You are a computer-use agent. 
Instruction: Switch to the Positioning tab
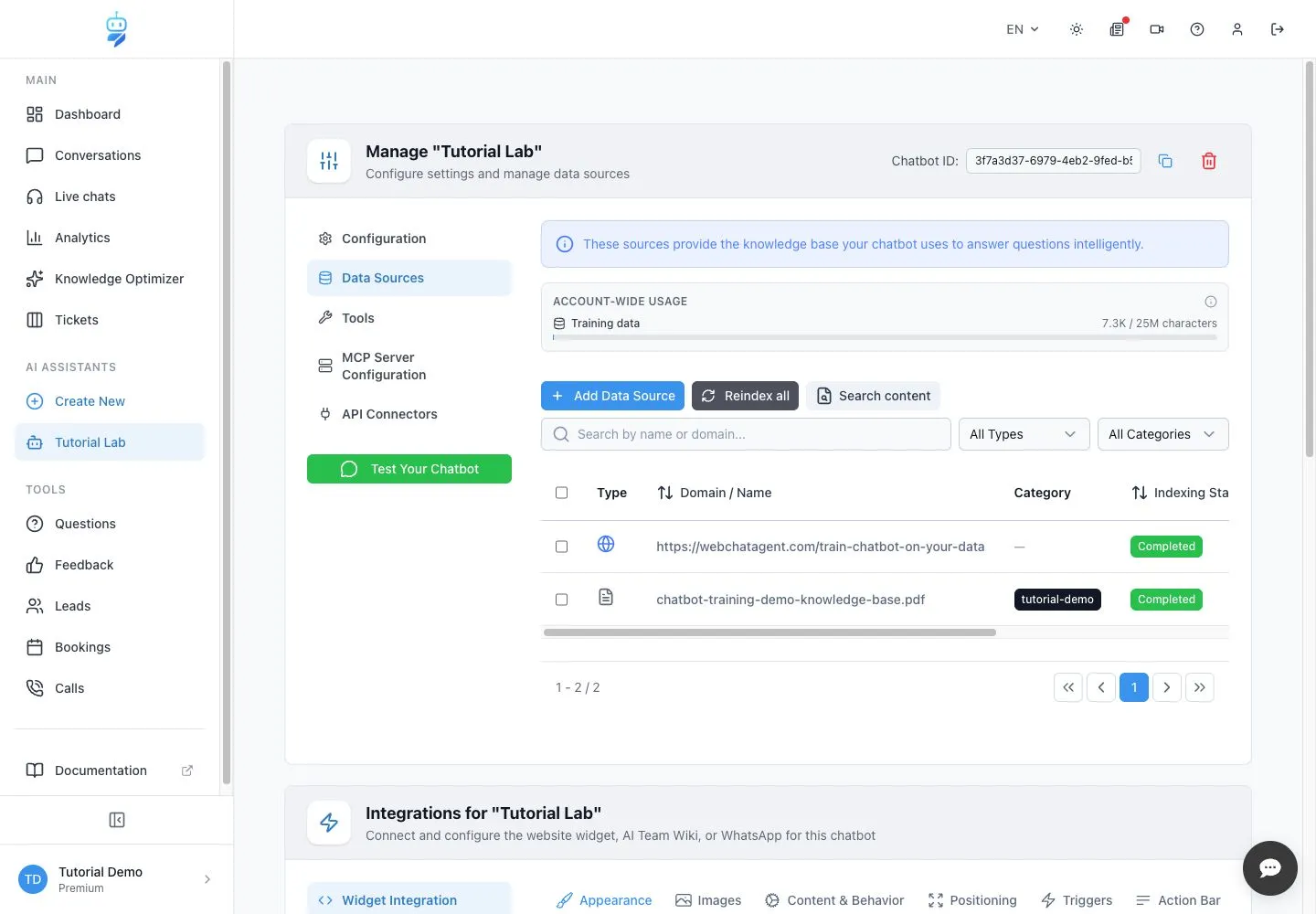[972, 900]
